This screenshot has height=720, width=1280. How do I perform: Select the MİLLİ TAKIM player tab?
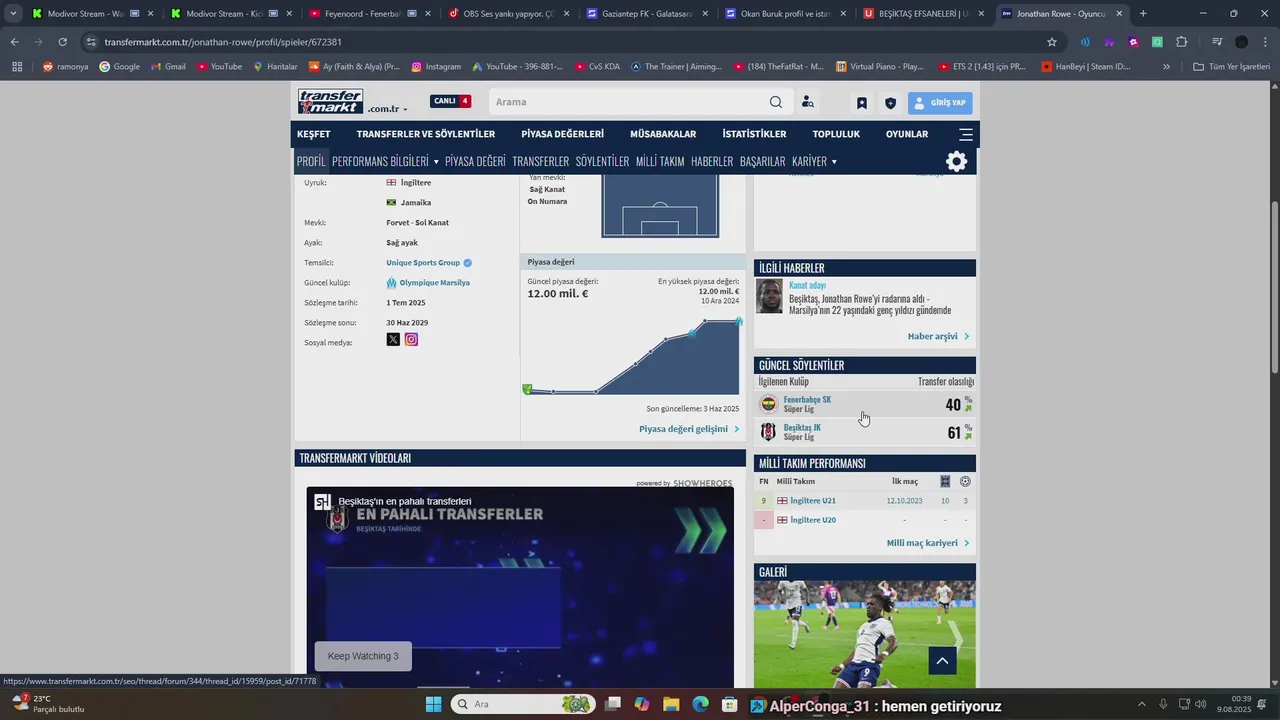click(660, 161)
